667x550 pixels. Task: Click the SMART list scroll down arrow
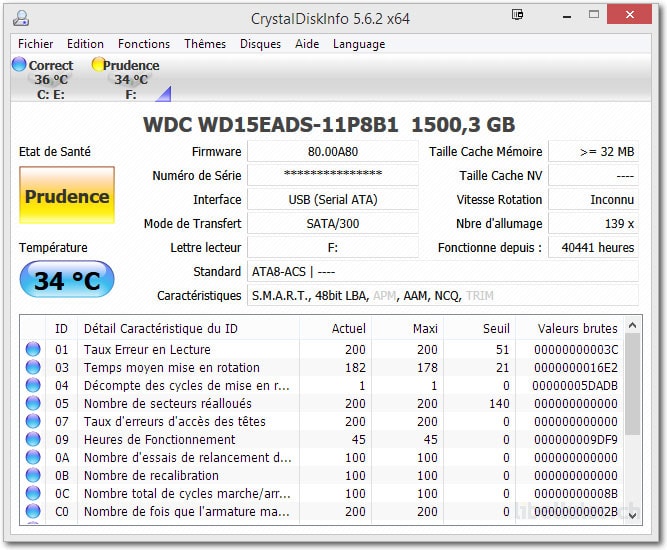click(633, 515)
